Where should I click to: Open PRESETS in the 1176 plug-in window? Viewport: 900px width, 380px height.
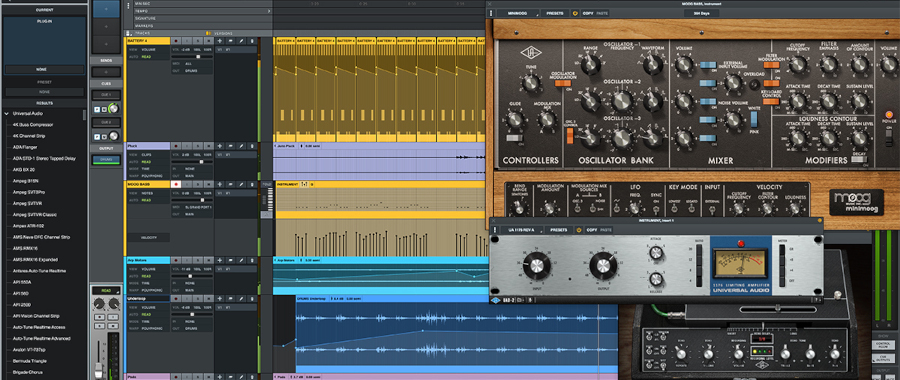[x=558, y=230]
